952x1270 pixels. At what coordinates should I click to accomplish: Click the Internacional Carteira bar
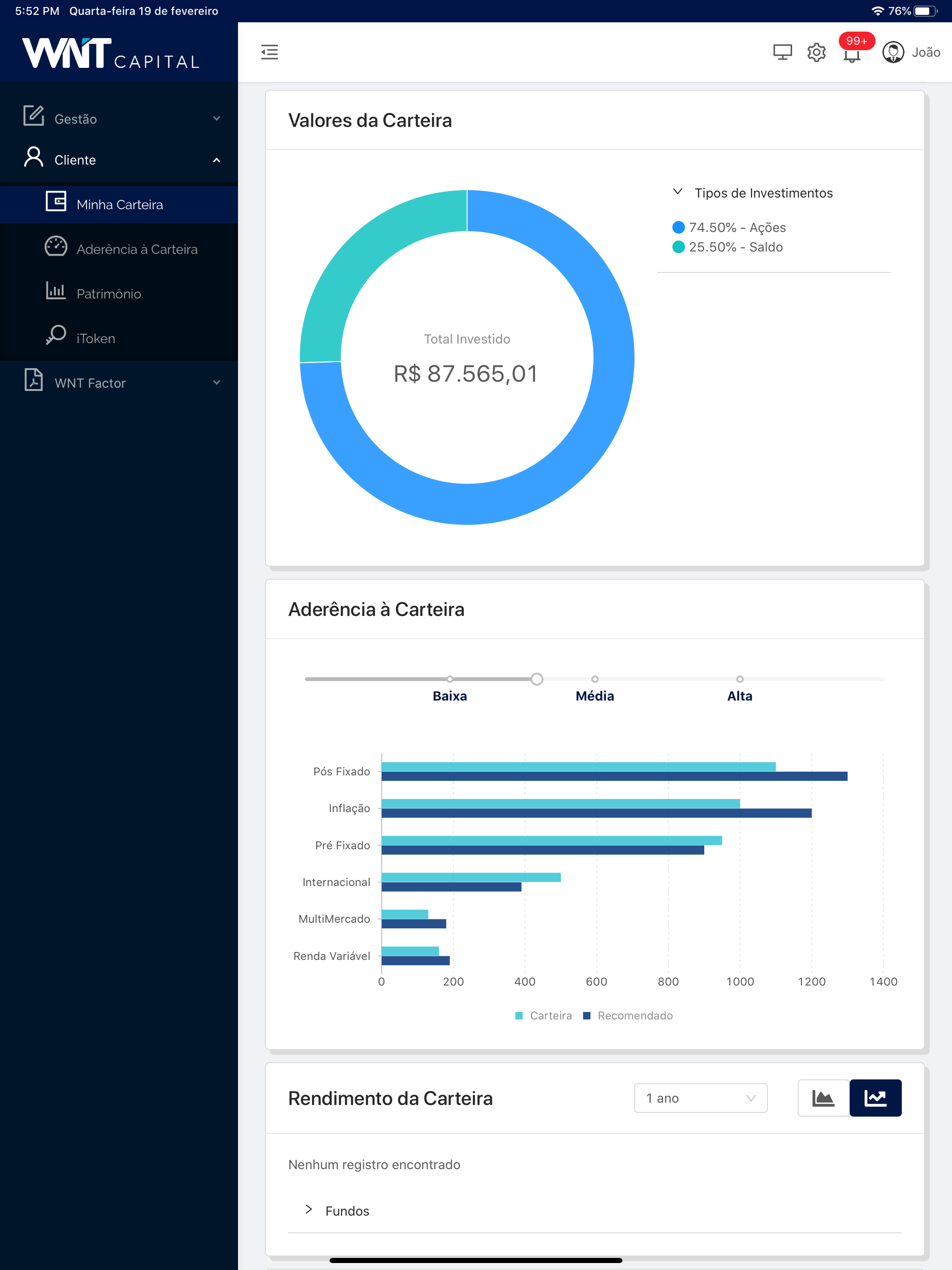pos(471,877)
